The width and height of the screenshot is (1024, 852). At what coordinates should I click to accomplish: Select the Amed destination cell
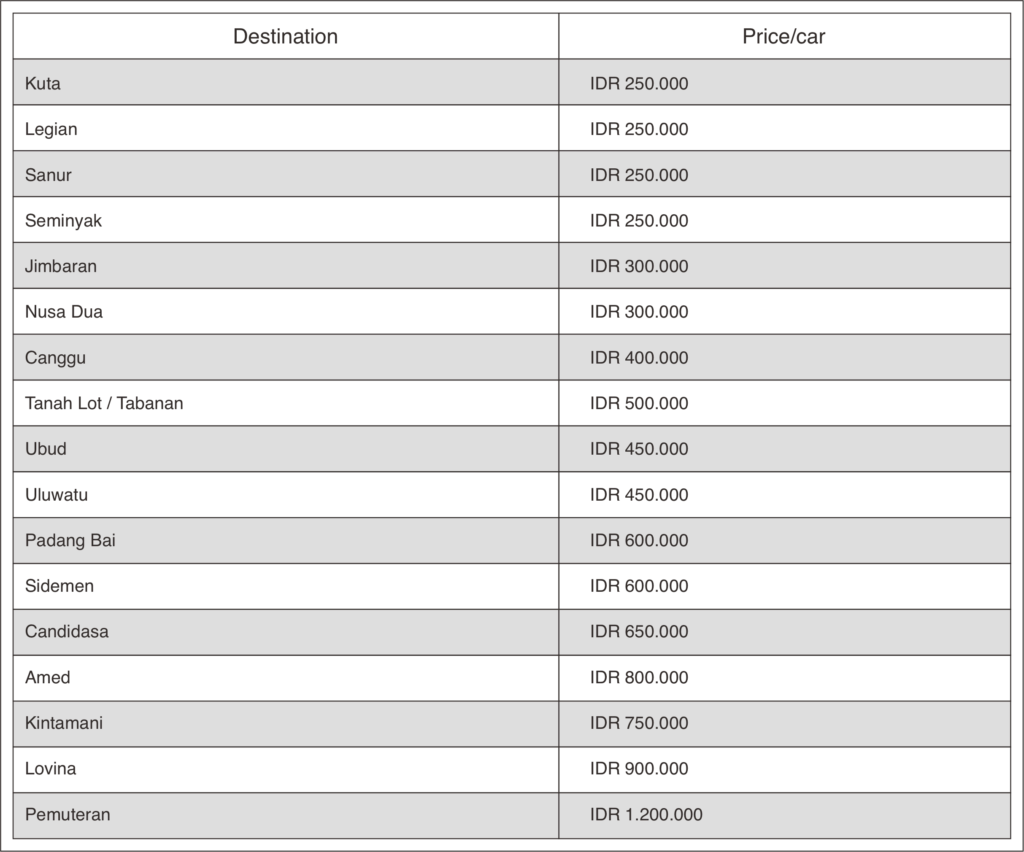point(48,678)
